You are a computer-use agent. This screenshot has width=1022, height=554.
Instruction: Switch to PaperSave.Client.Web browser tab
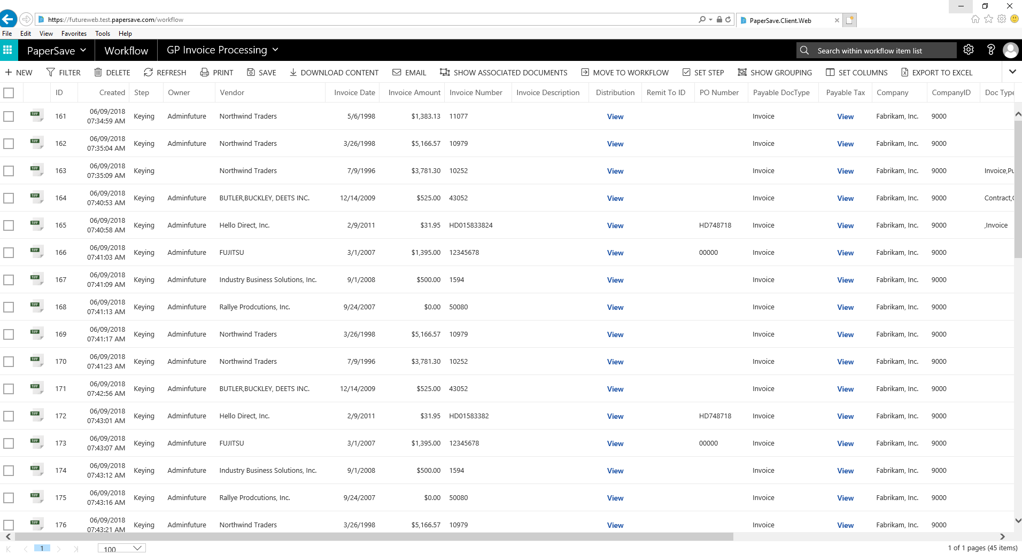tap(789, 20)
